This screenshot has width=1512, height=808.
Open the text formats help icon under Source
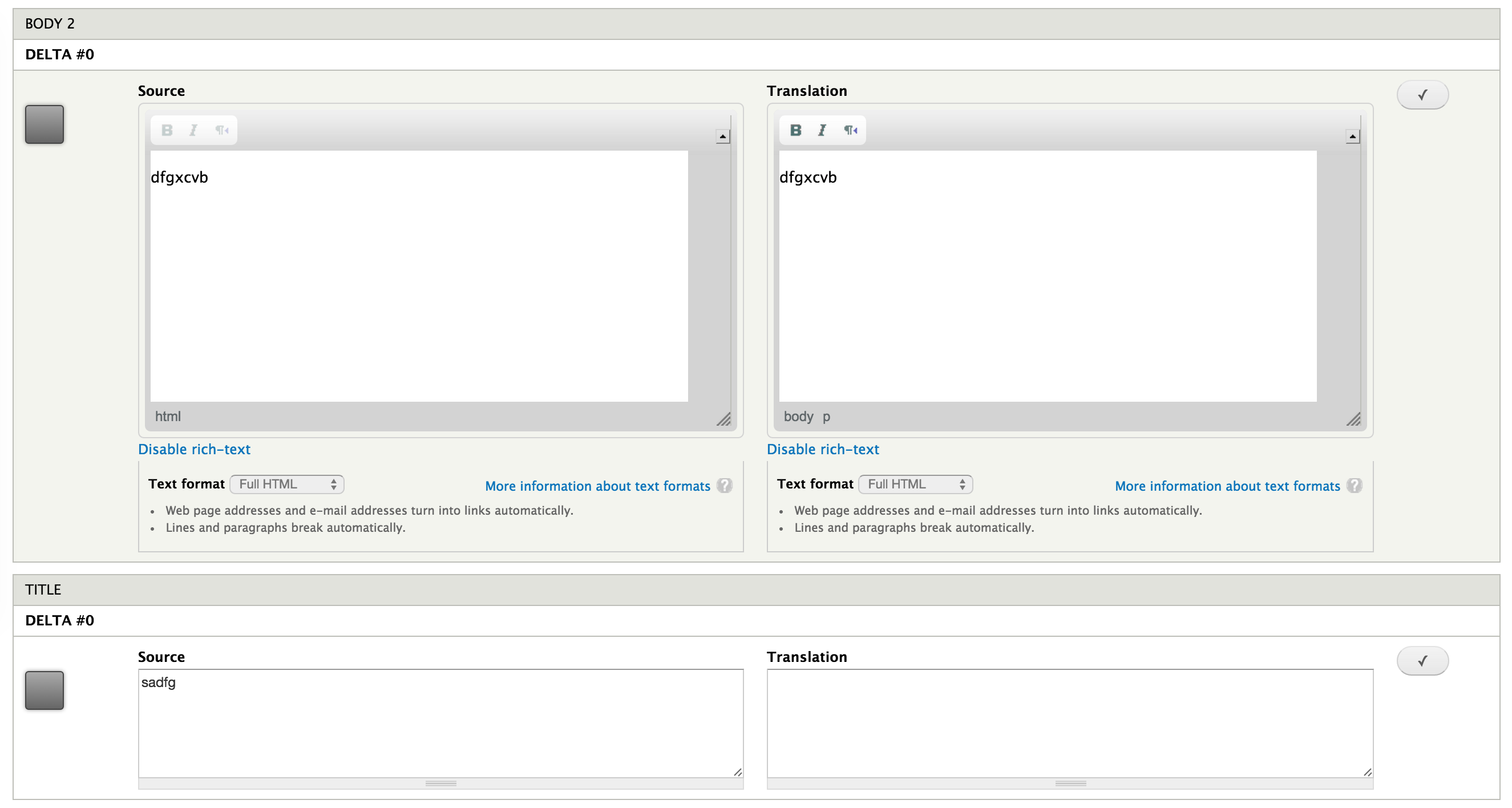pyautogui.click(x=726, y=486)
